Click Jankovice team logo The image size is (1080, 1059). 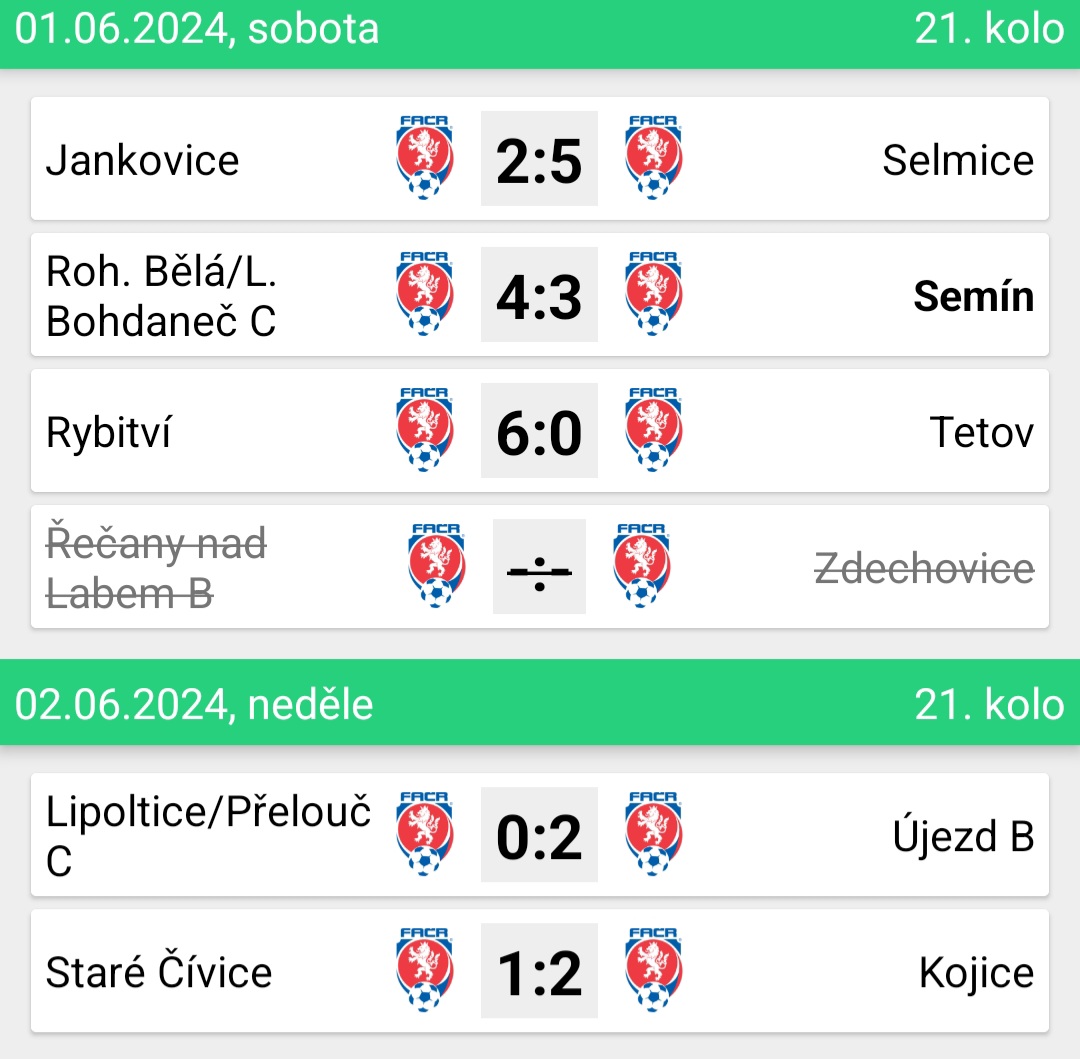[424, 158]
